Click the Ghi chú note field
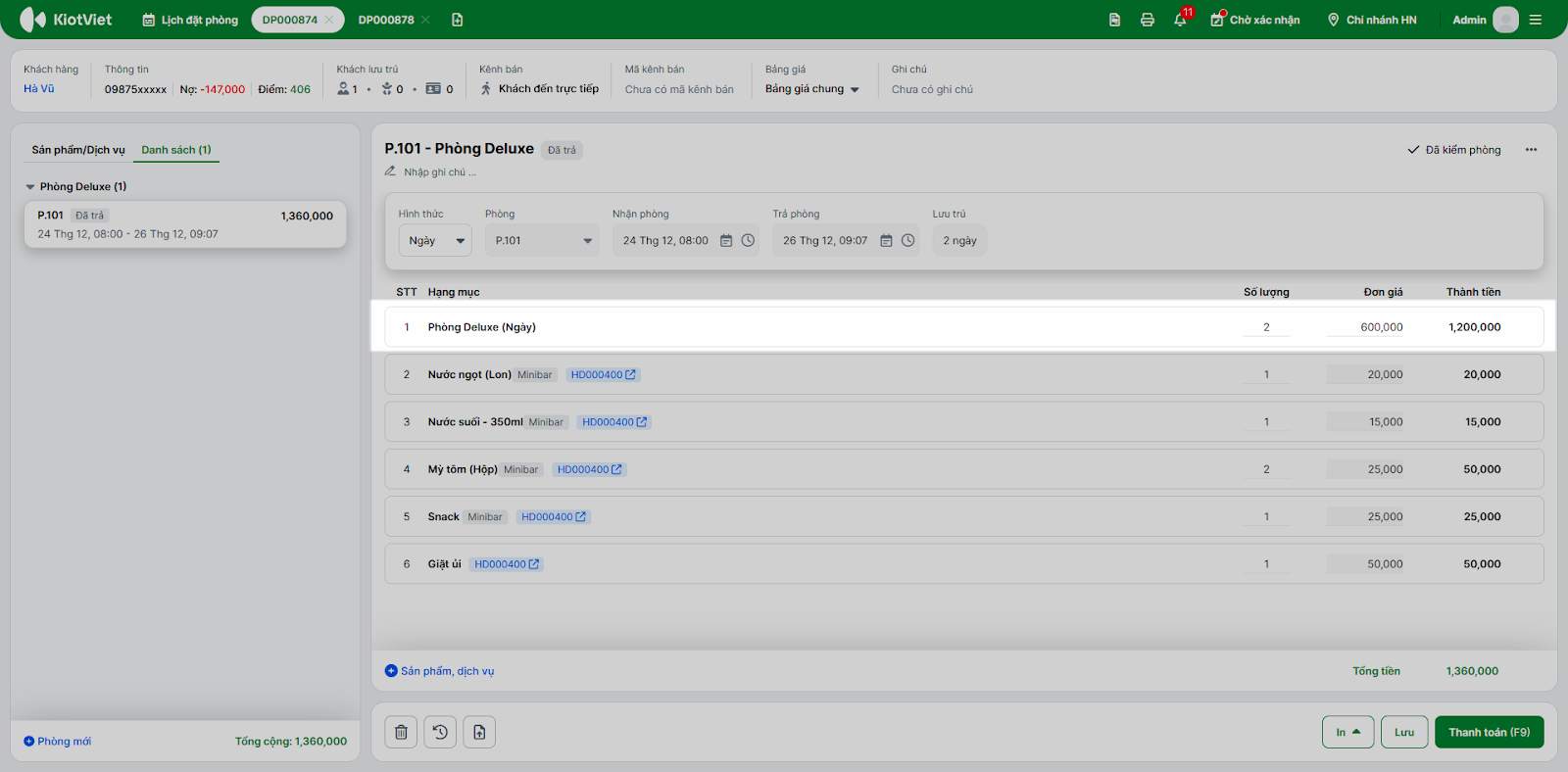Viewport: 1568px width, 772px height. point(932,89)
